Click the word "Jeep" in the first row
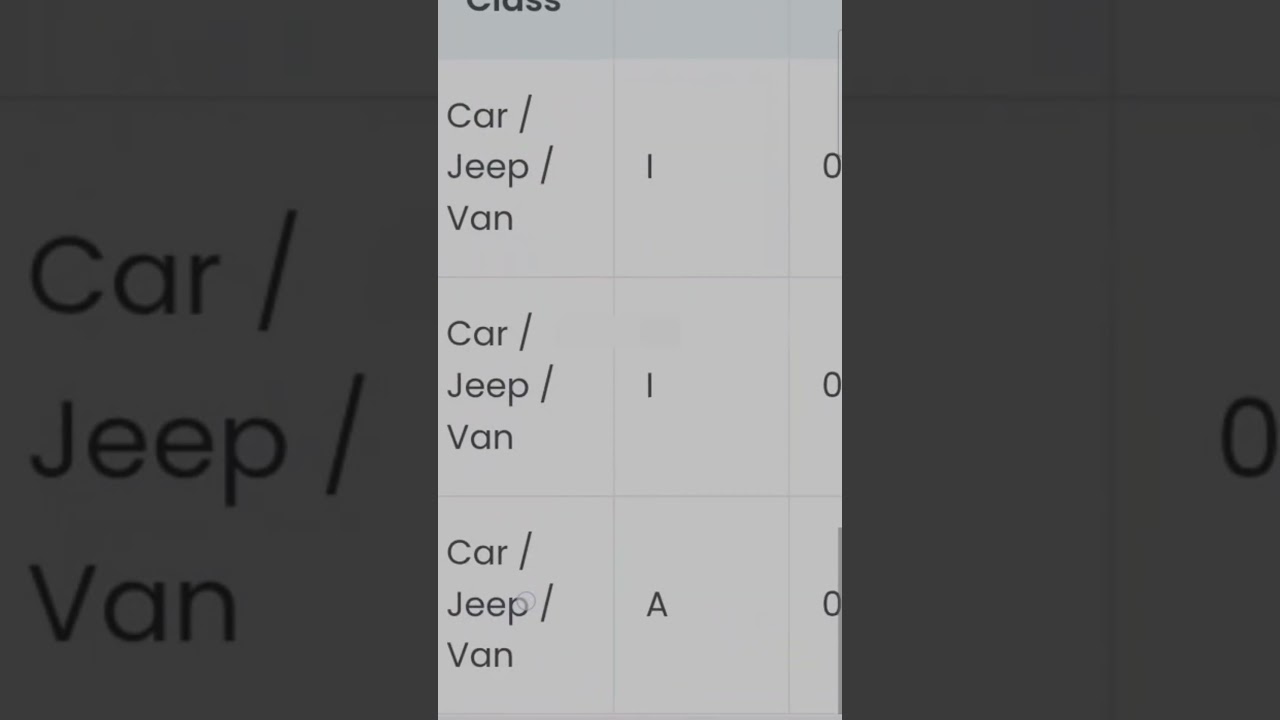 point(487,167)
